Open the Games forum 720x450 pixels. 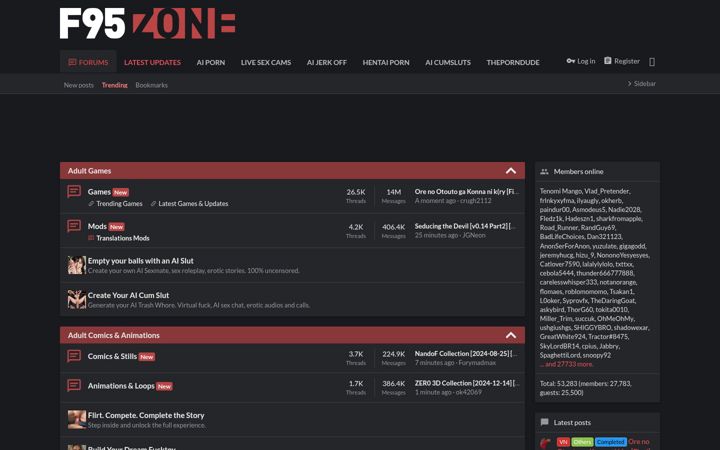point(99,191)
